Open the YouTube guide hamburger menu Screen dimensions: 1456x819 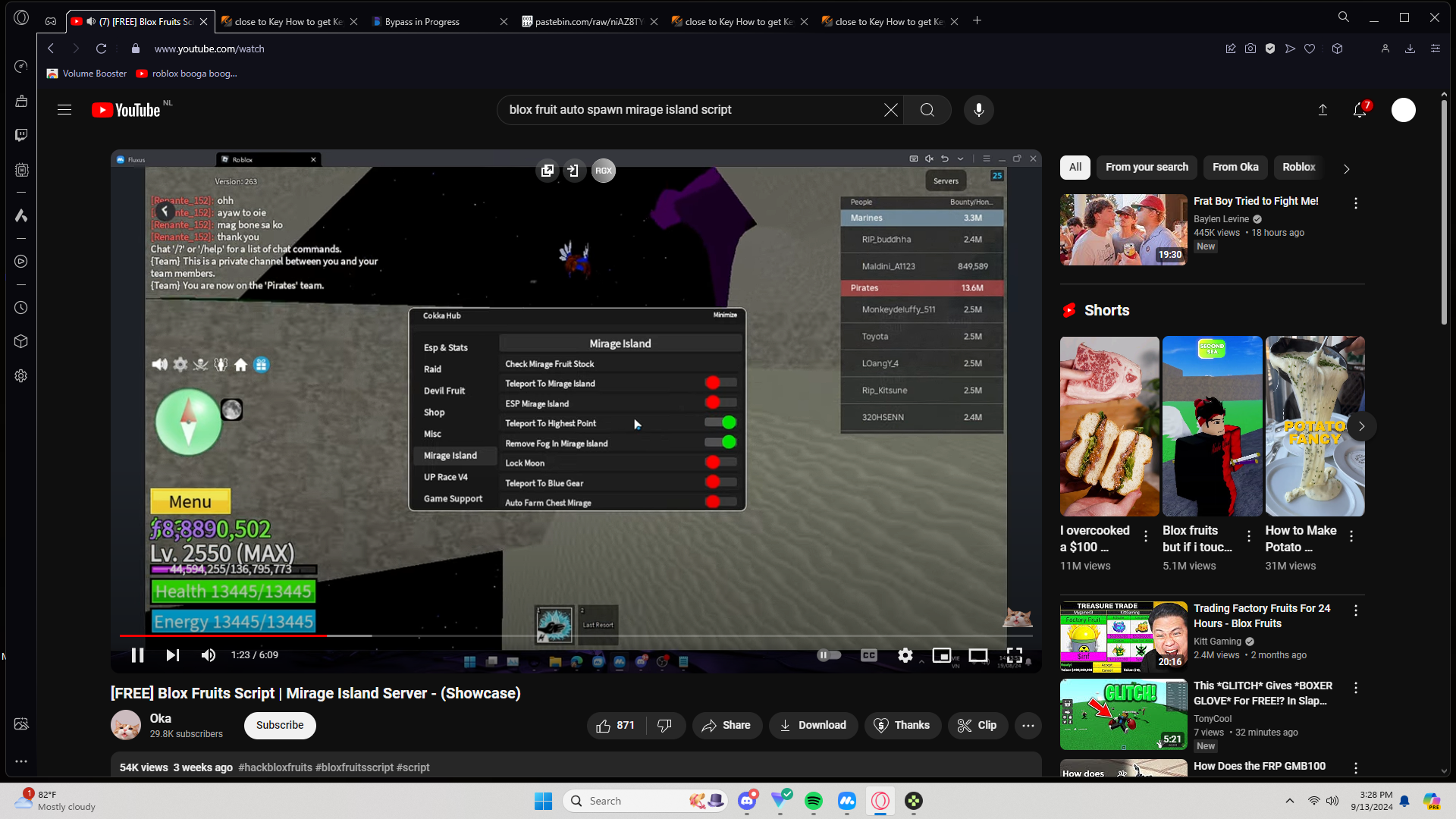click(x=64, y=110)
